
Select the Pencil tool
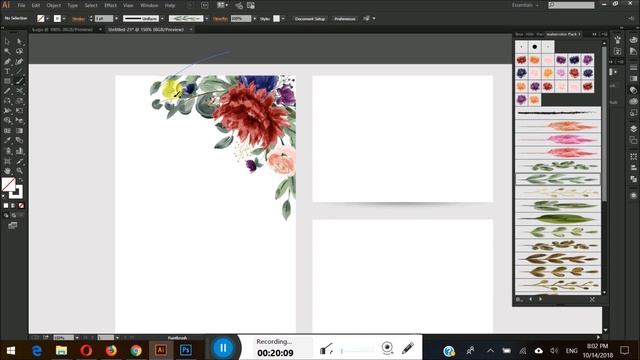(7, 91)
